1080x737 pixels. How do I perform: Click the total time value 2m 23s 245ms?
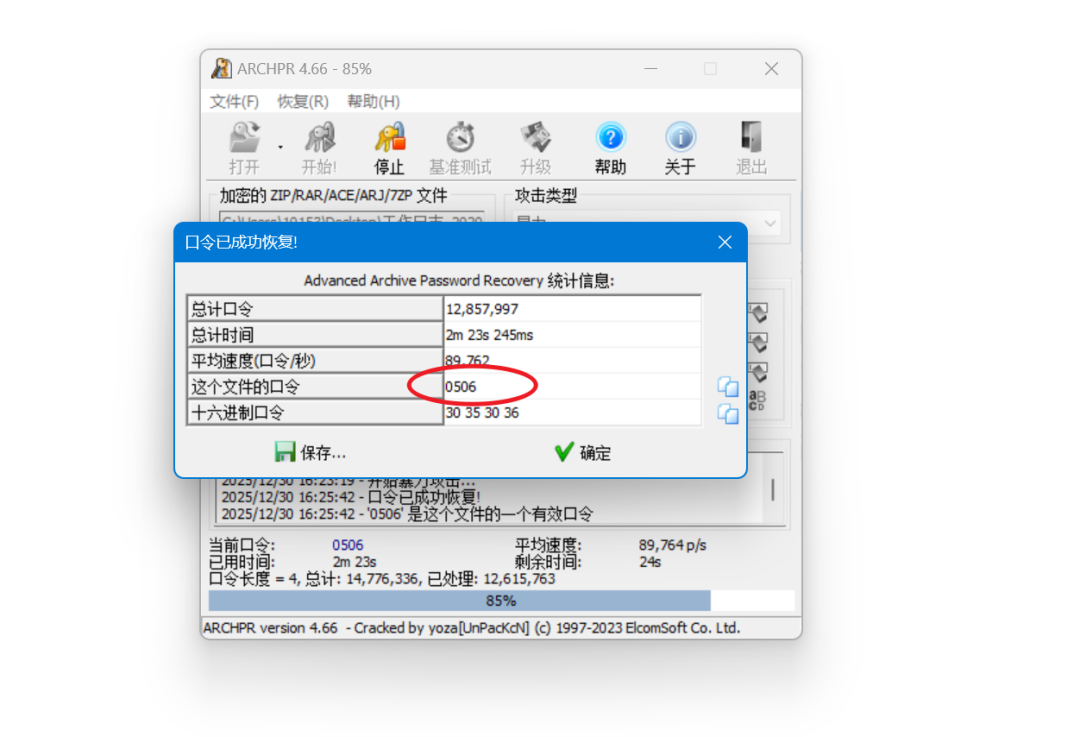click(x=572, y=335)
